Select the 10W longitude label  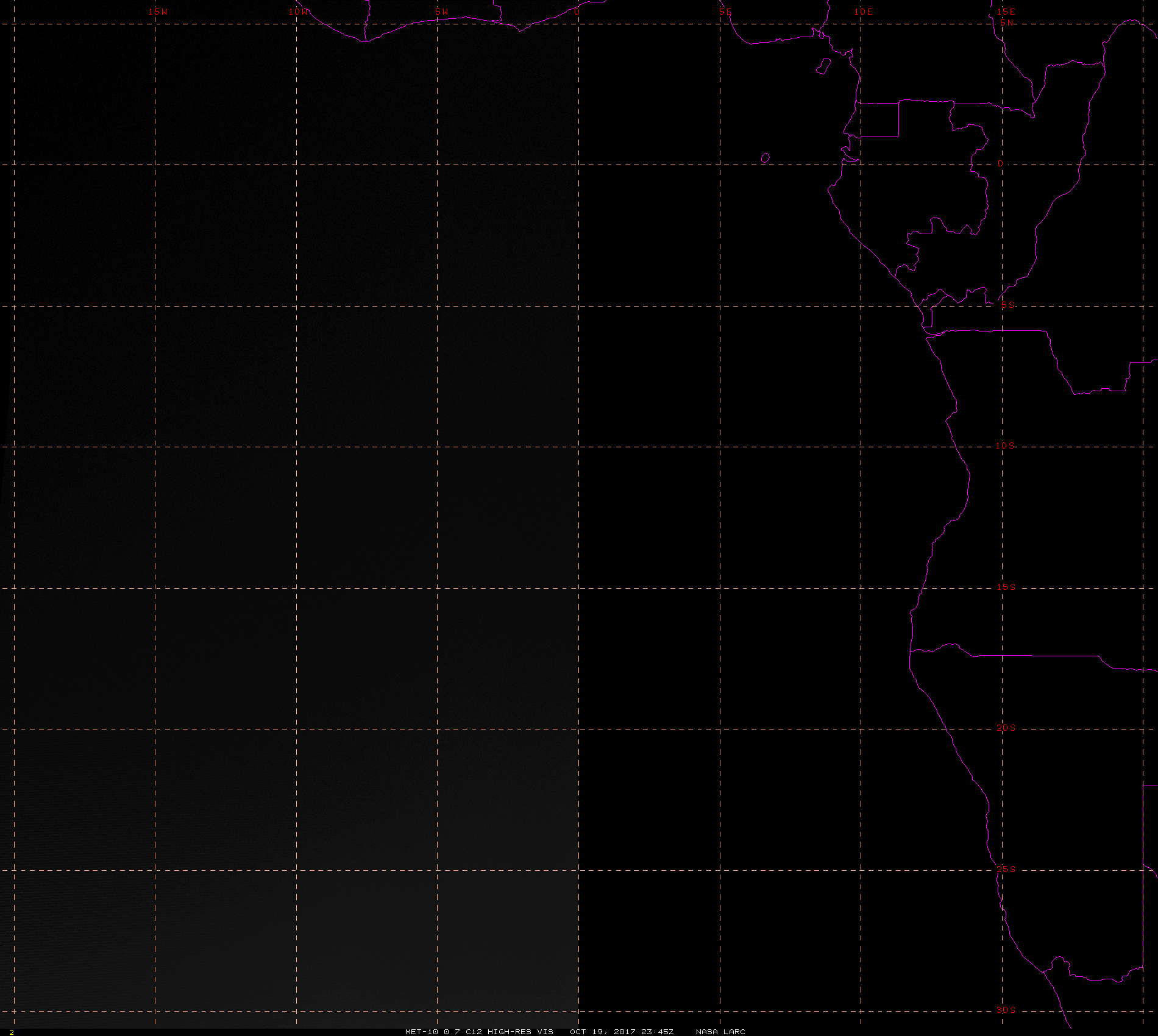299,12
